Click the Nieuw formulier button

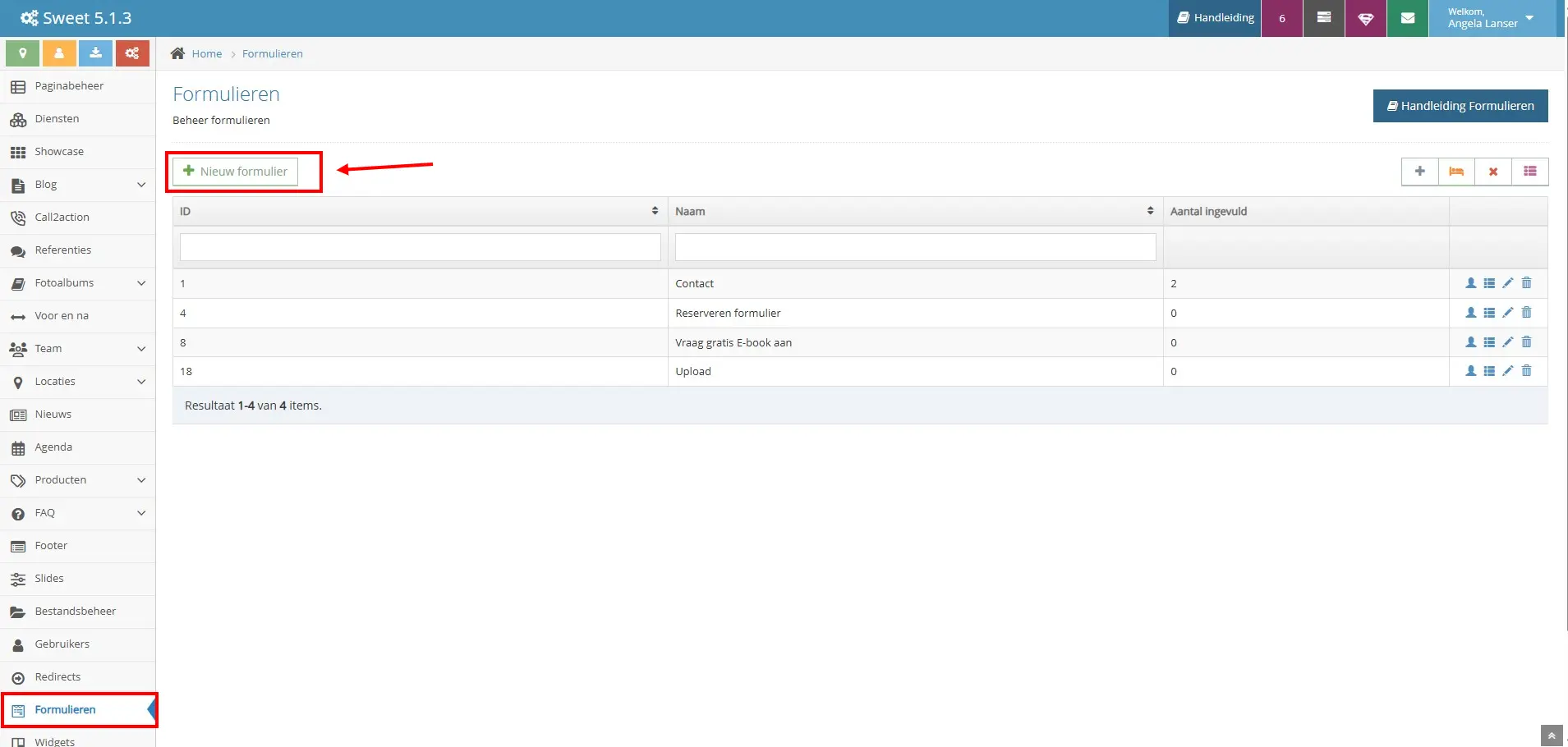tap(235, 172)
